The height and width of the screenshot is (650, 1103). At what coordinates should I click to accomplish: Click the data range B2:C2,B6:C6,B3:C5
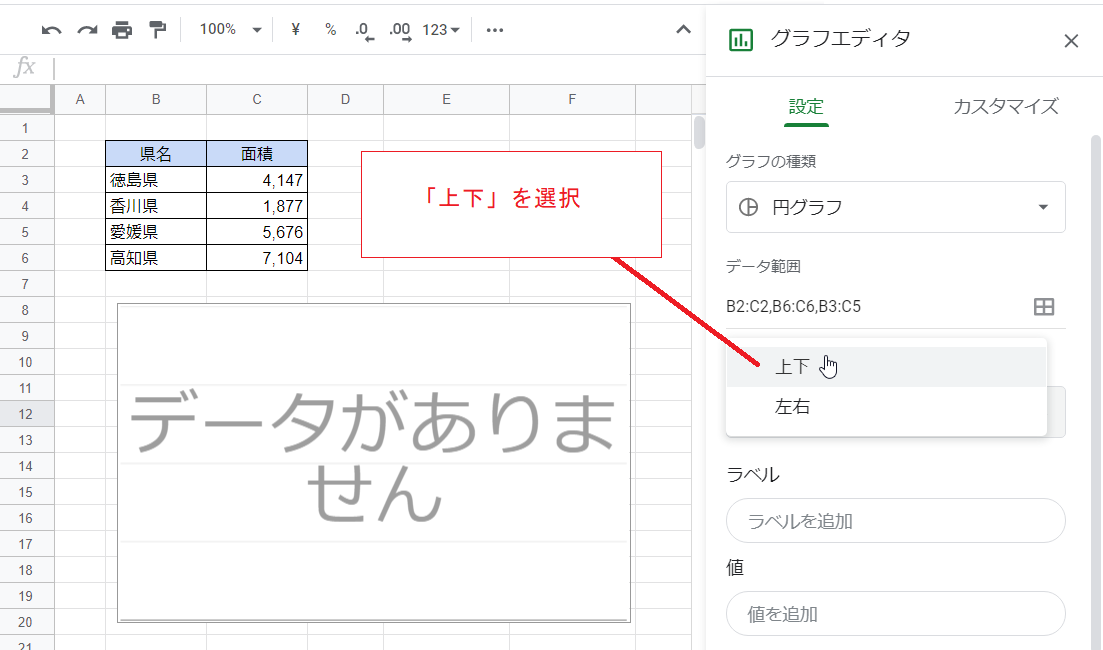793,307
